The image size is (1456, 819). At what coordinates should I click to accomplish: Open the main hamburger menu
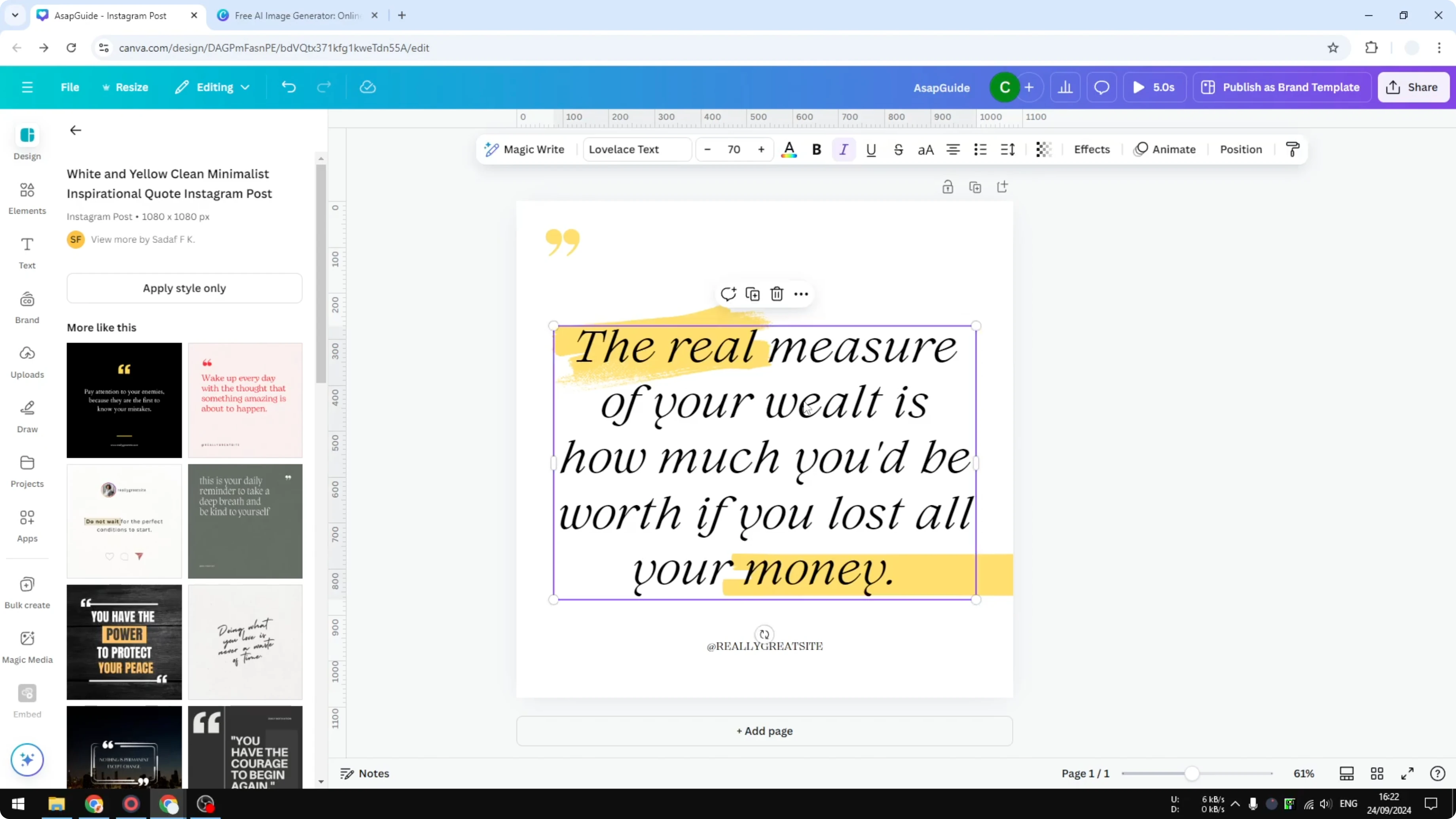pos(27,87)
